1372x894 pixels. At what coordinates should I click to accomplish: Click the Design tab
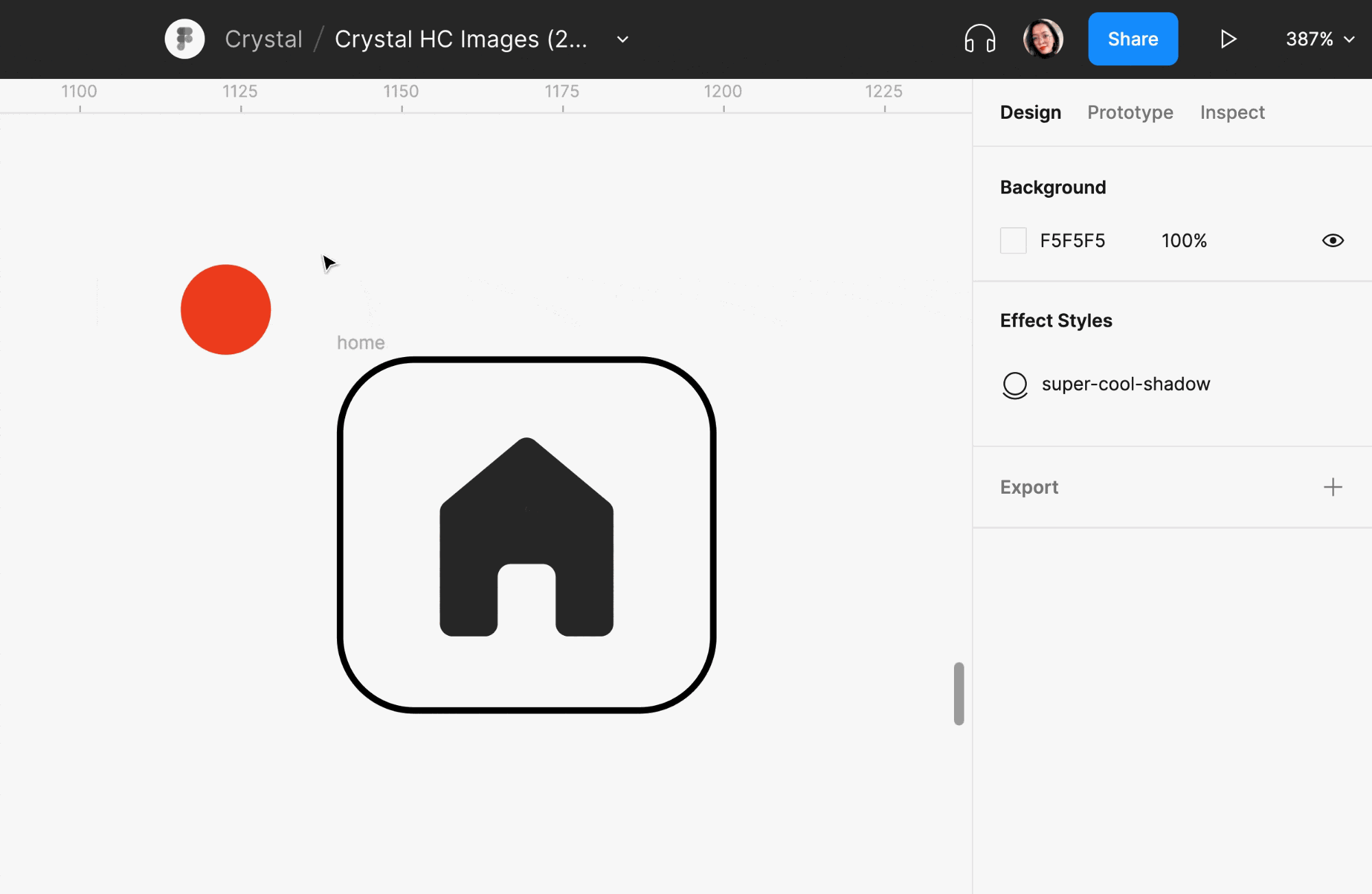(1030, 111)
